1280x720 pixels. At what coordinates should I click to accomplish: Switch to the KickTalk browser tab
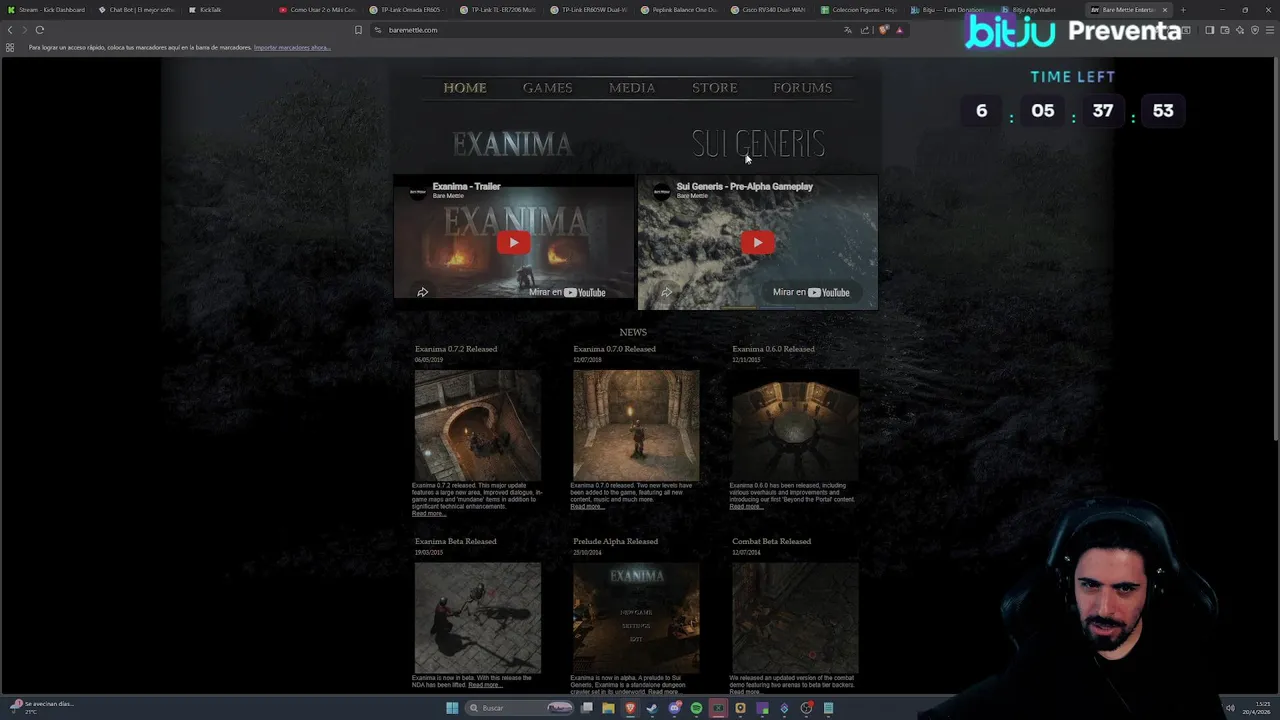[225, 10]
